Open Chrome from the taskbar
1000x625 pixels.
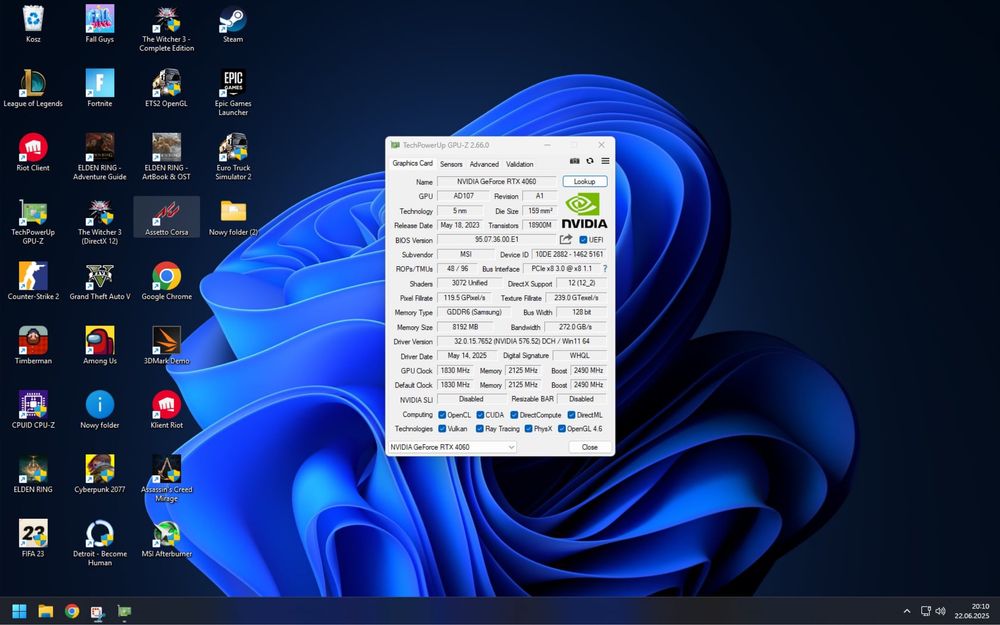coord(72,611)
